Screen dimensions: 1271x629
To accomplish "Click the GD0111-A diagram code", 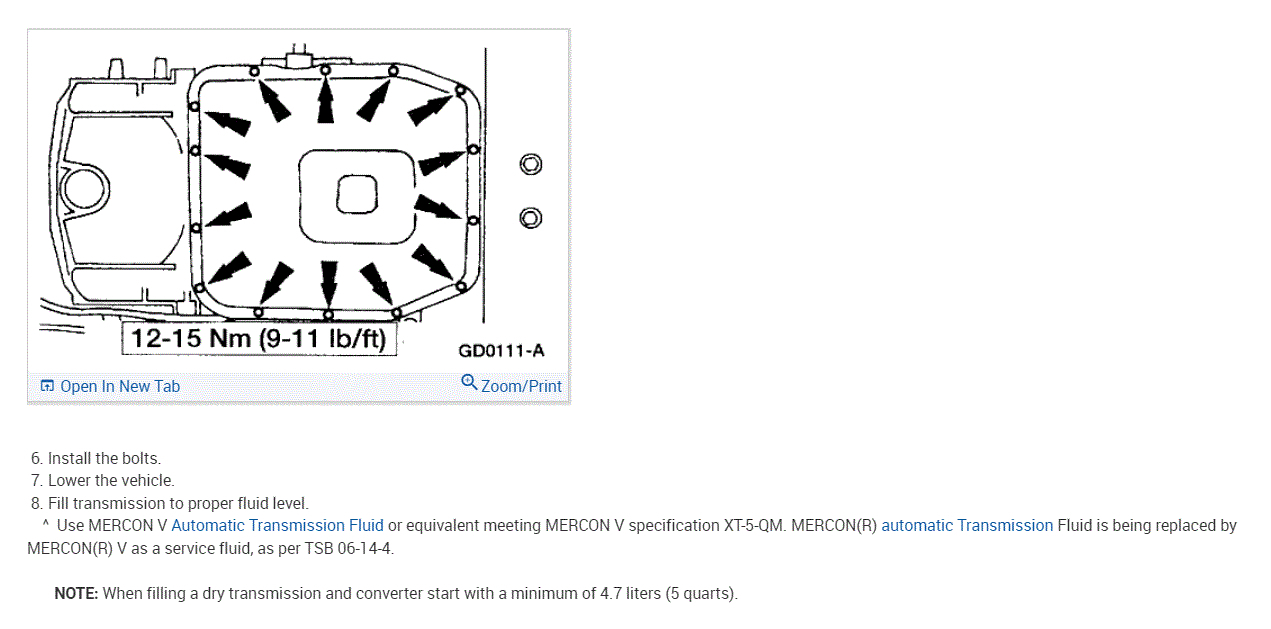I will (501, 350).
